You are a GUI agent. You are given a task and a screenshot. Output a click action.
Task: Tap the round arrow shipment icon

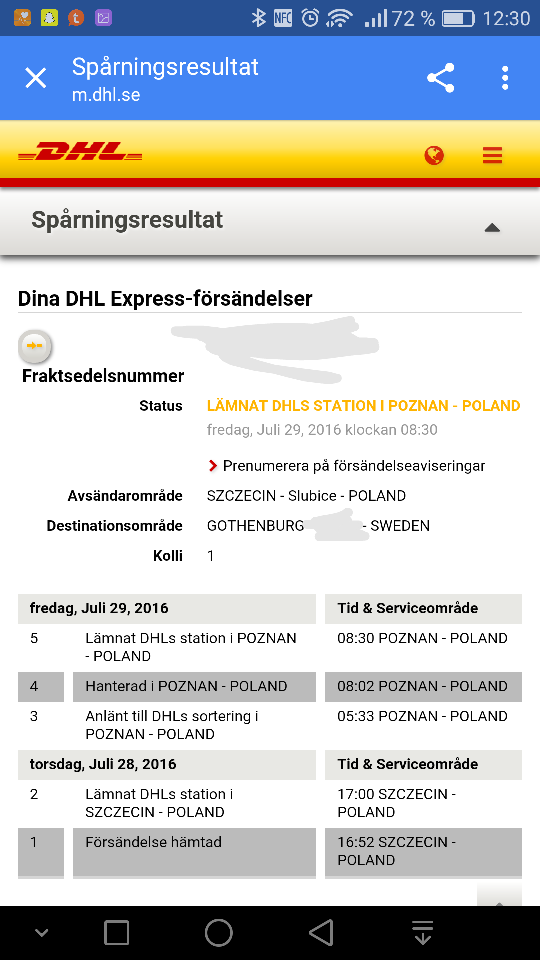point(36,347)
